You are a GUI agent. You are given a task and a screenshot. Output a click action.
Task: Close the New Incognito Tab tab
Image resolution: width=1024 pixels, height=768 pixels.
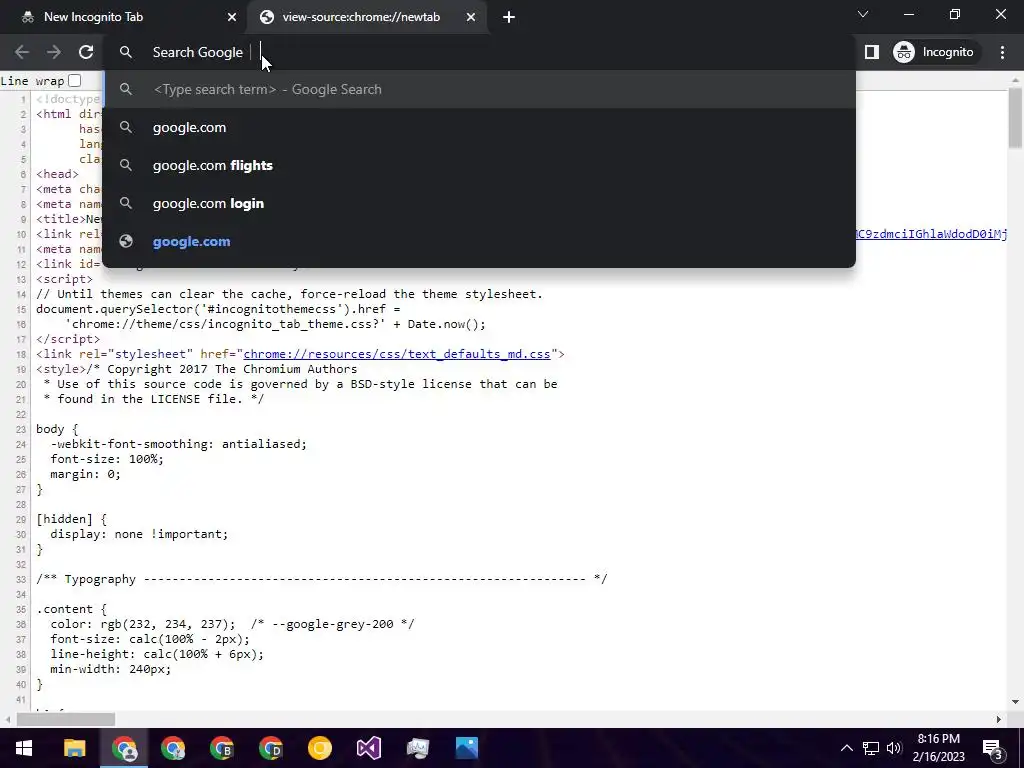pos(232,18)
